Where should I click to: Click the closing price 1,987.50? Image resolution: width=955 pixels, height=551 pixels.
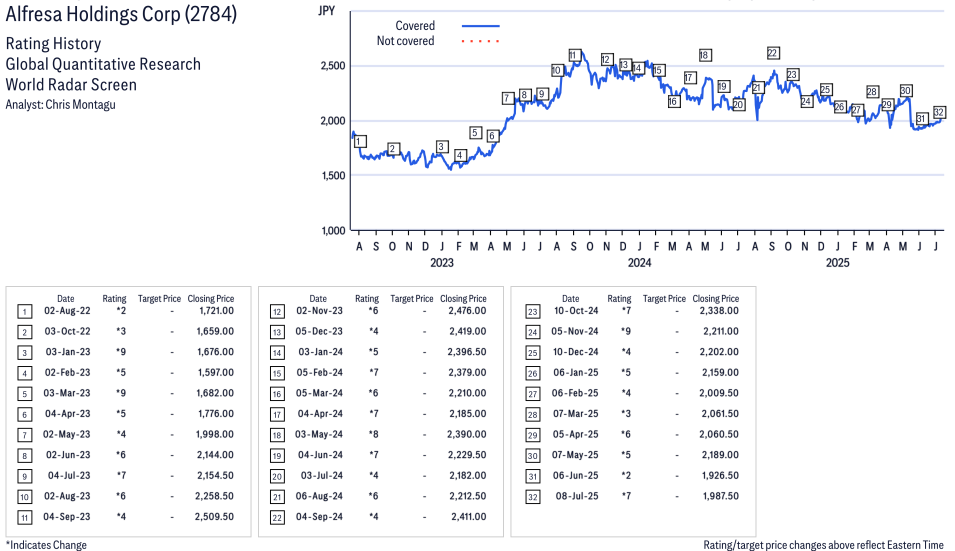[x=721, y=496]
